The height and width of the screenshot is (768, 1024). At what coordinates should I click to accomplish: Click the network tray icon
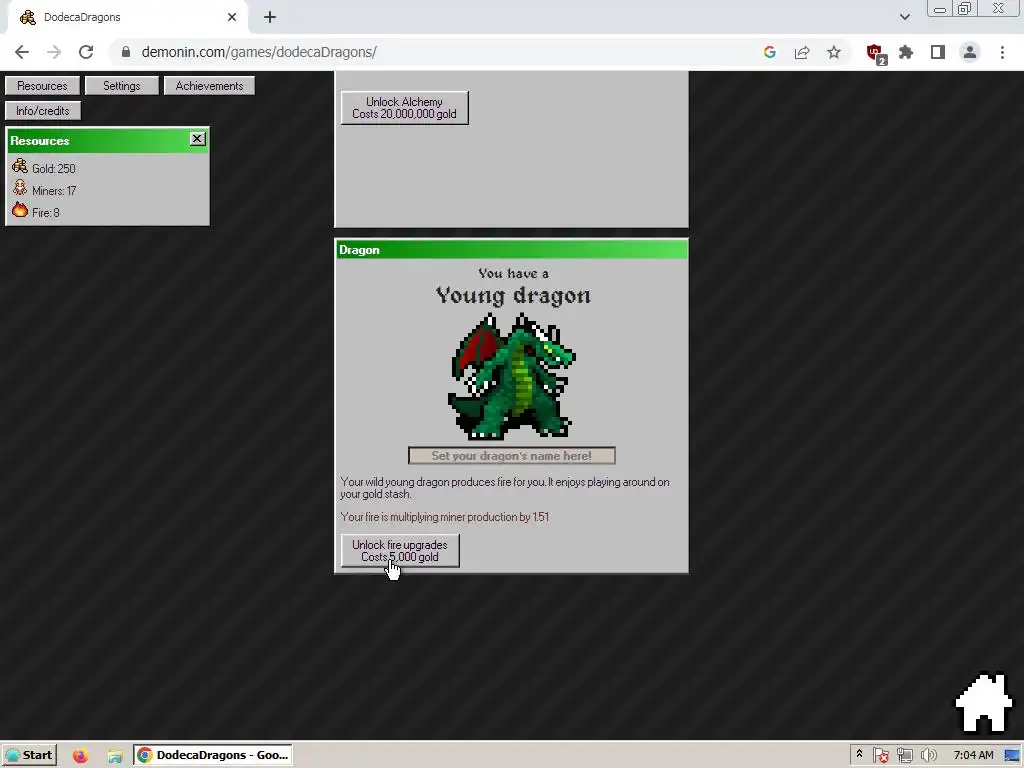point(904,756)
